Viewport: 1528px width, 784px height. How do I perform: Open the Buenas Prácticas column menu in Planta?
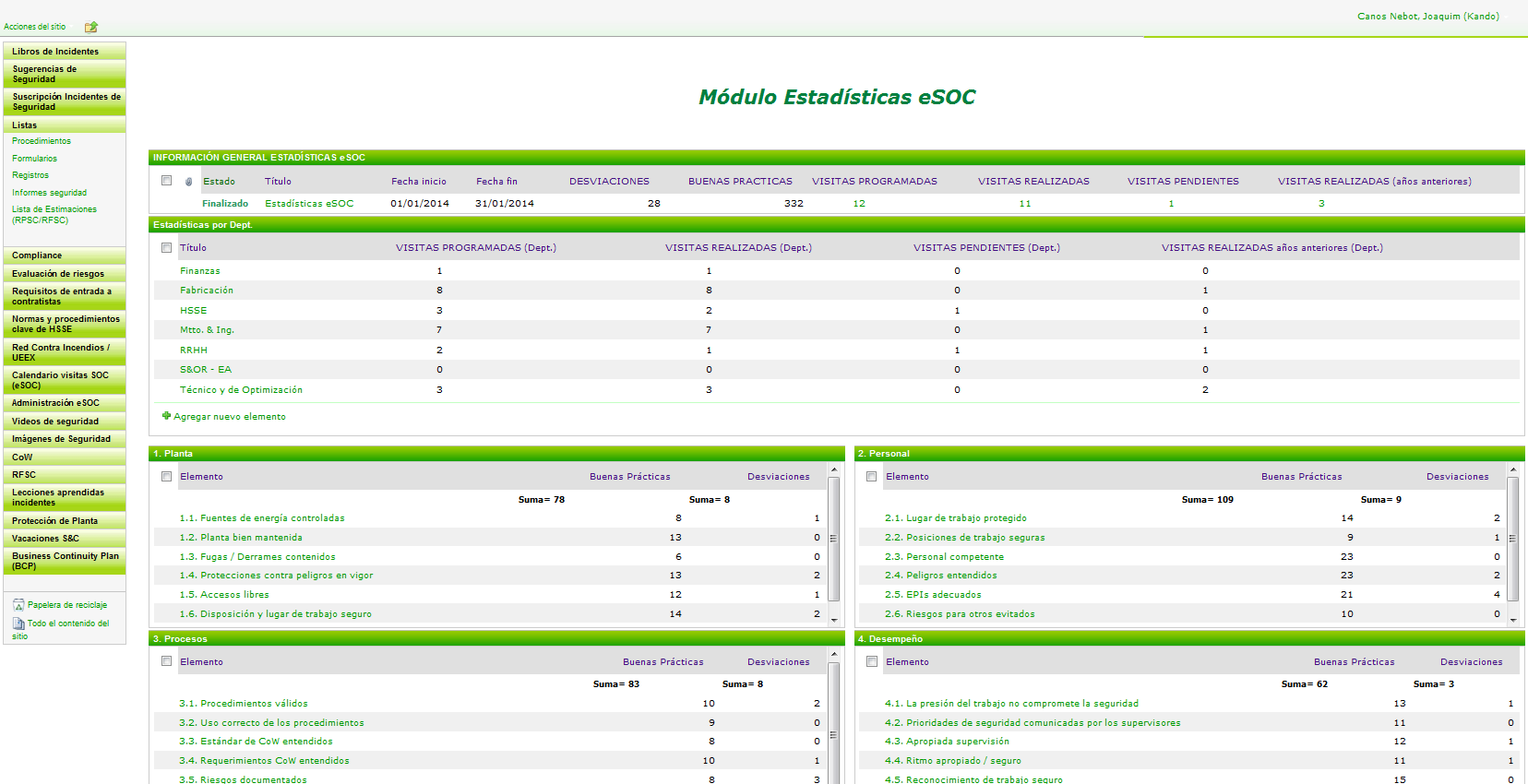(629, 477)
